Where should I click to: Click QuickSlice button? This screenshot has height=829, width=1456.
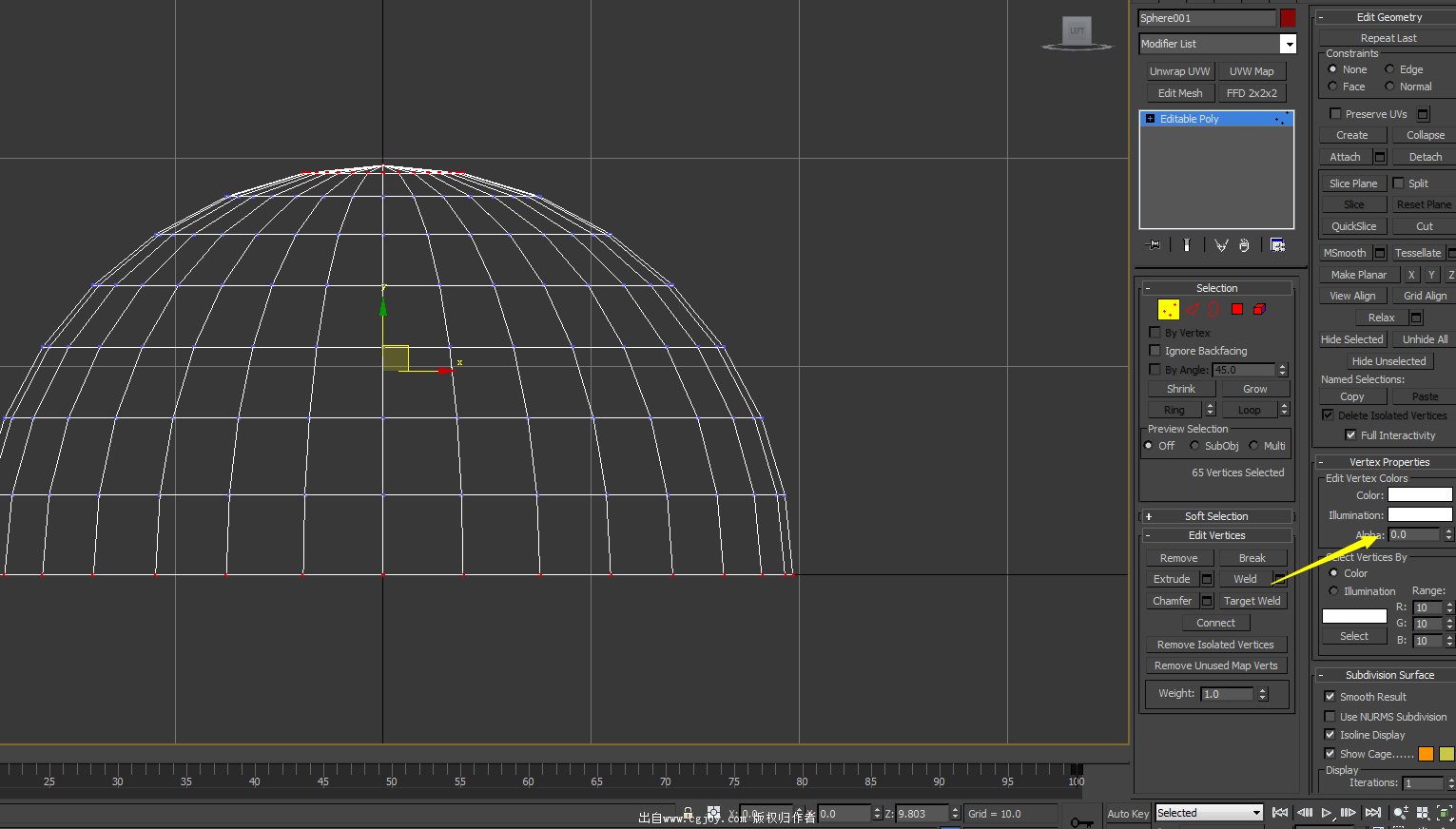click(1353, 226)
